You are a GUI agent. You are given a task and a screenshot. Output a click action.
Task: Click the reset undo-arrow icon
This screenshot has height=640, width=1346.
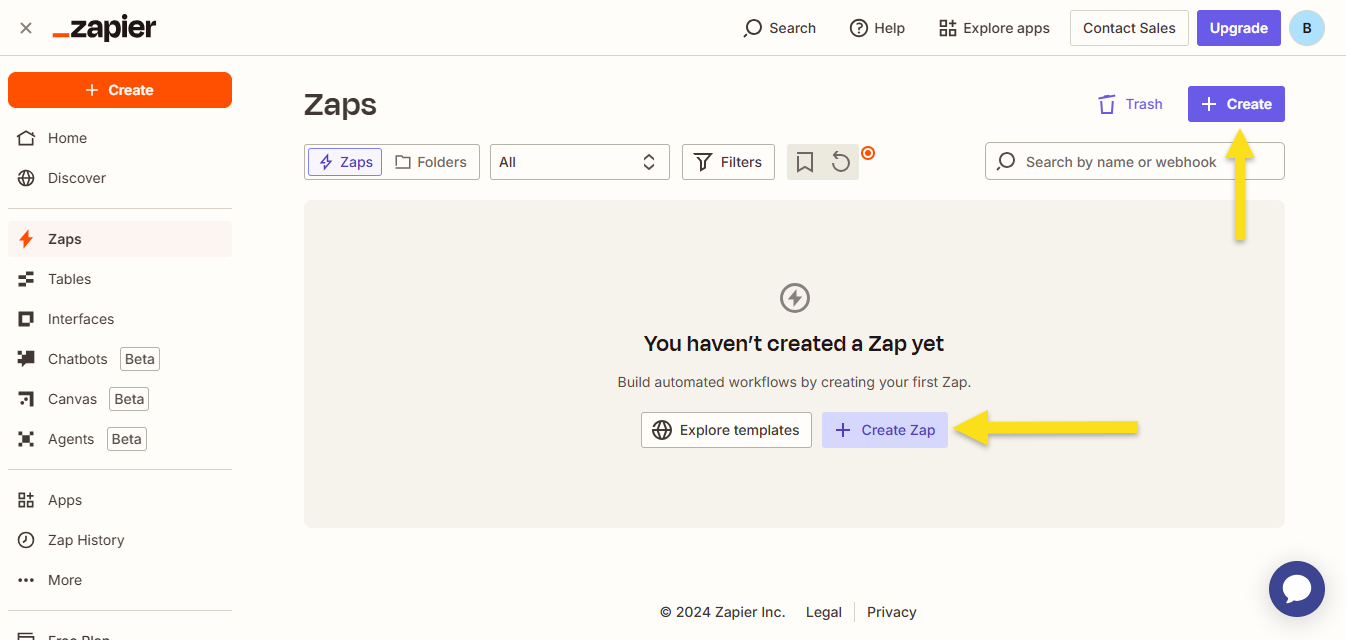click(841, 162)
